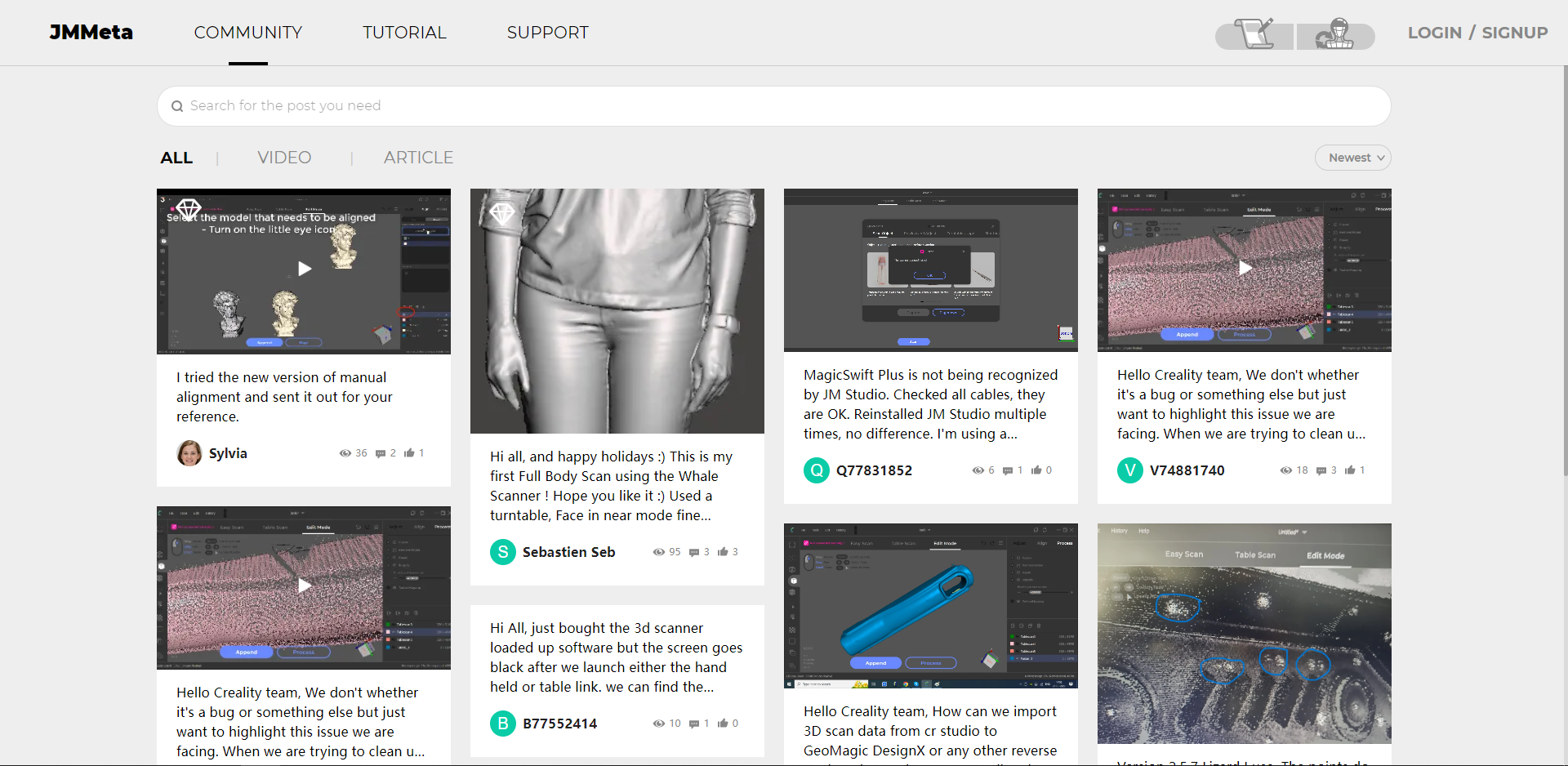The height and width of the screenshot is (766, 1568).
Task: Click the JMMeta logo
Action: click(91, 32)
